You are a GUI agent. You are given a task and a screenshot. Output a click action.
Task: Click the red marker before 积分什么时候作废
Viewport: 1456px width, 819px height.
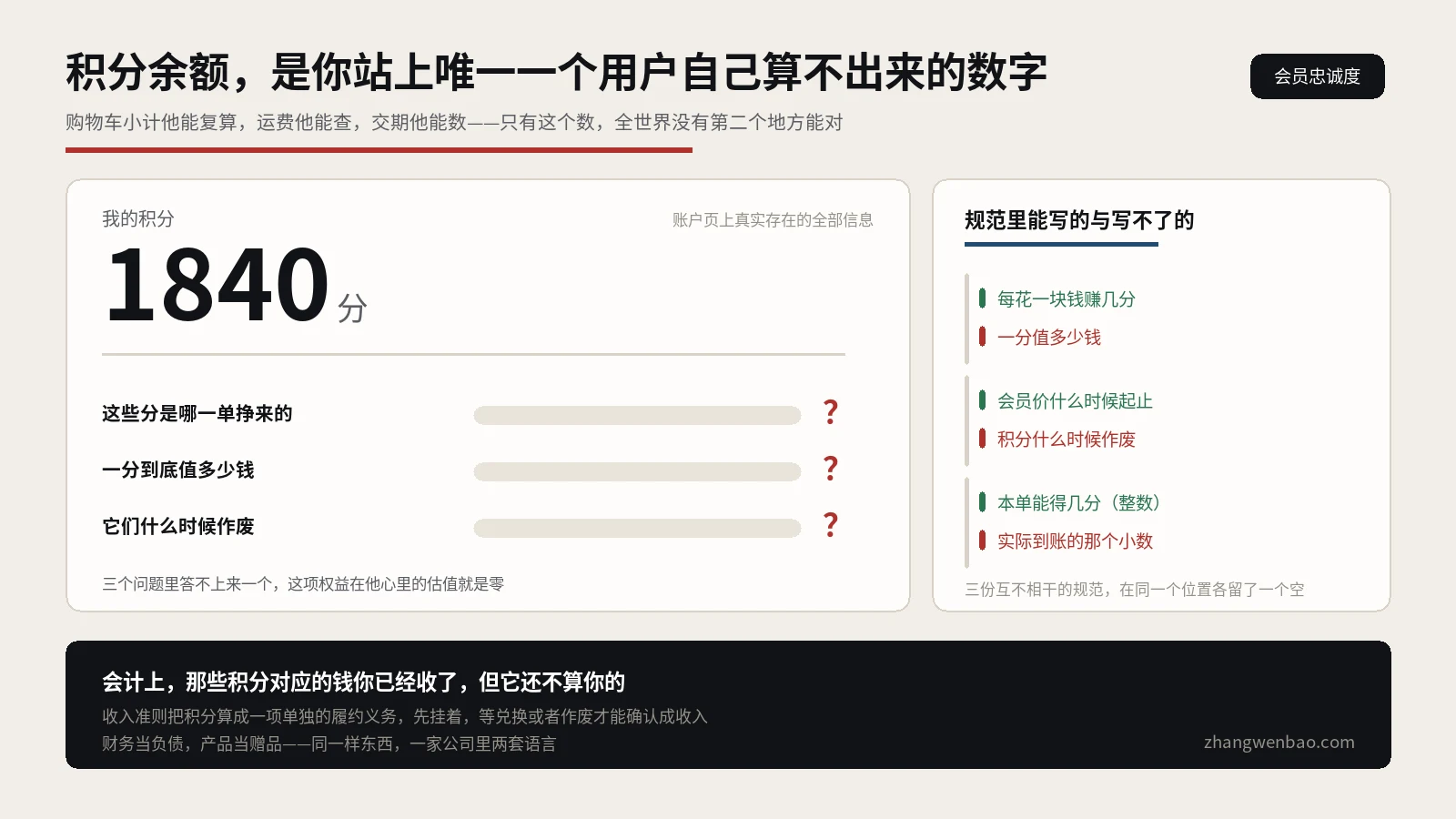(982, 438)
